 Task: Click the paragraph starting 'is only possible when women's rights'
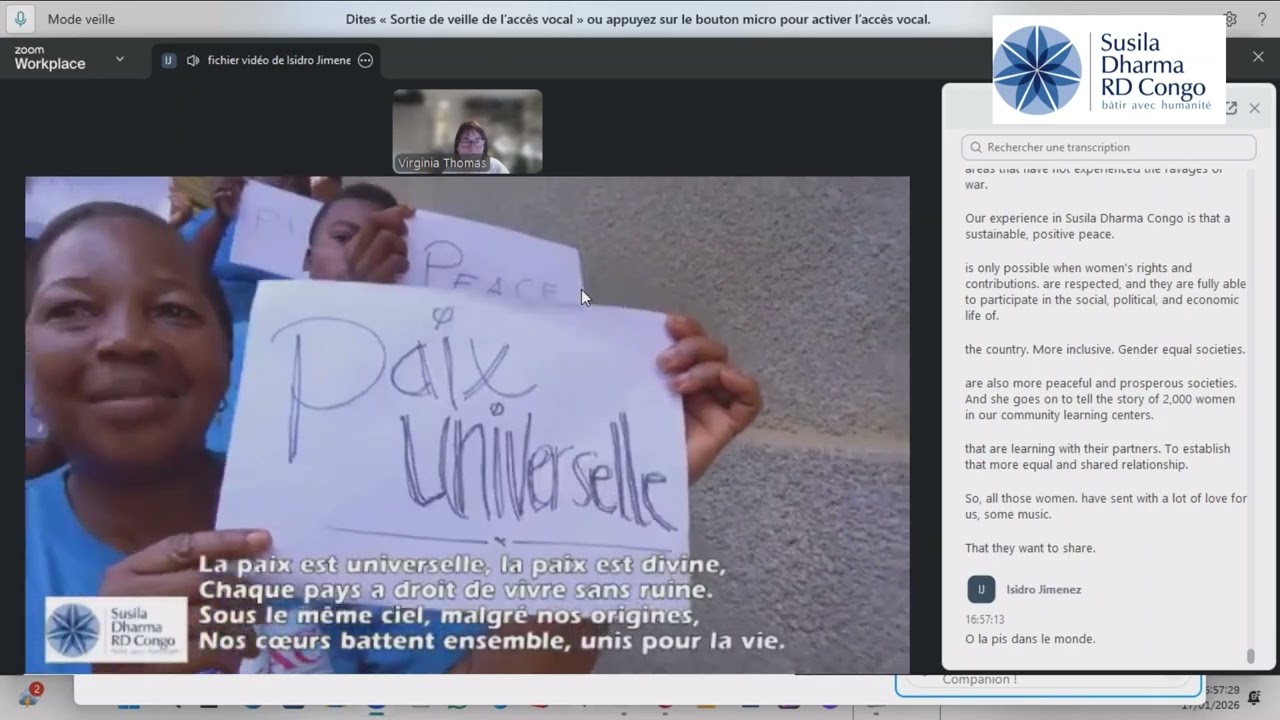[1105, 292]
